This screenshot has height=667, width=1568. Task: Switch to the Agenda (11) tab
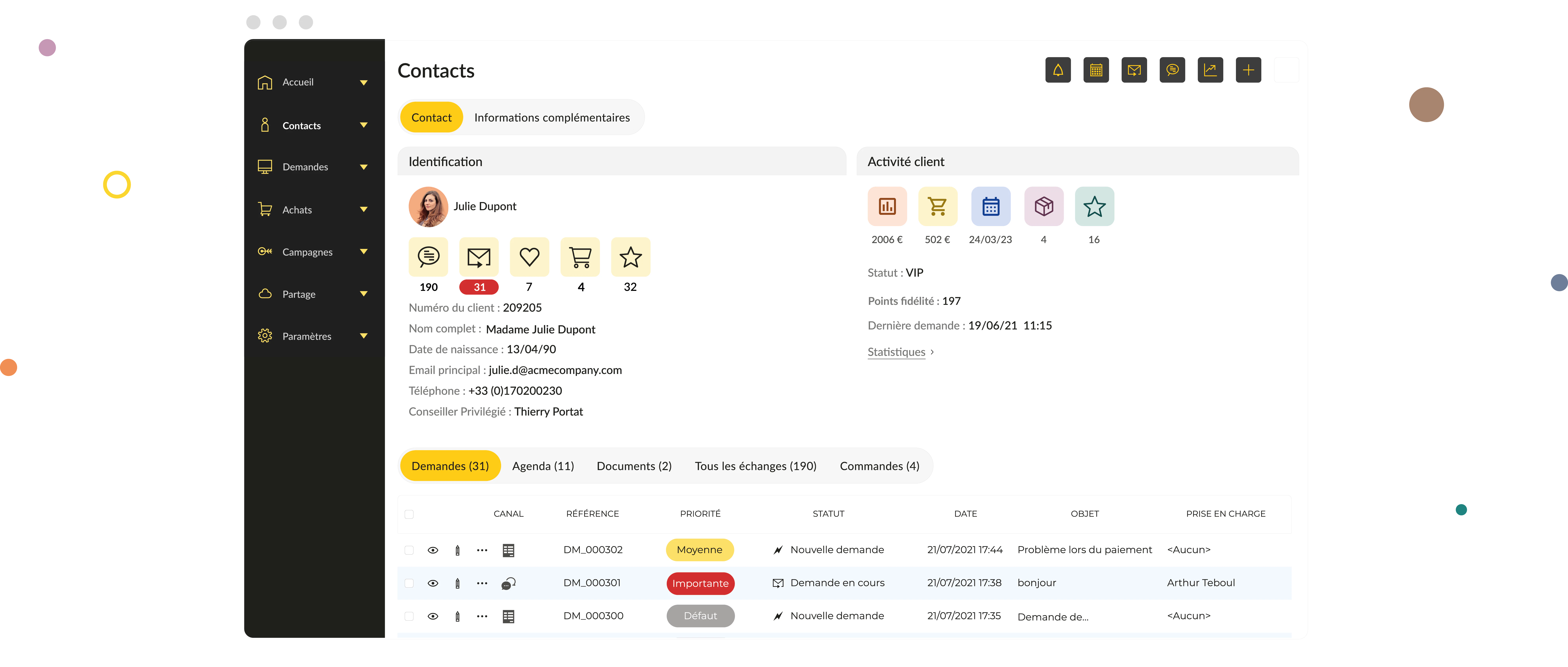coord(543,466)
